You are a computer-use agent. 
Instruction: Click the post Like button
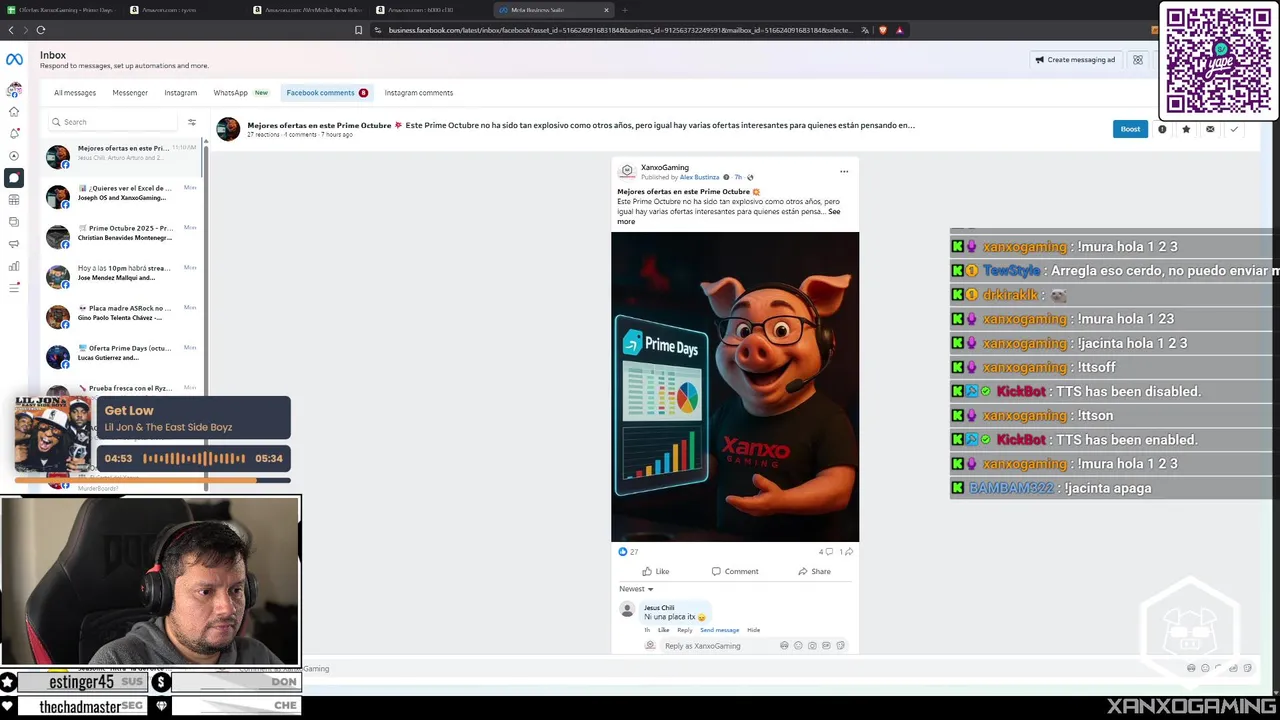coord(656,572)
